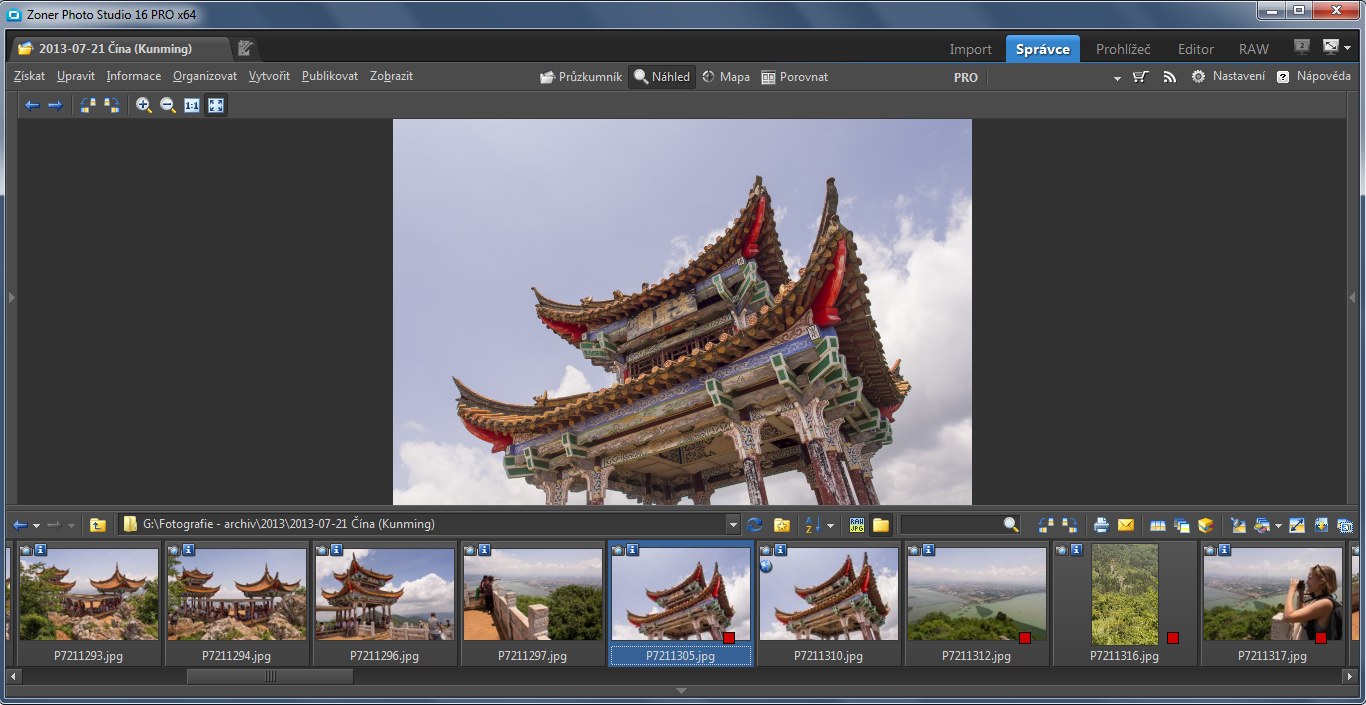Print the selected photo
The height and width of the screenshot is (705, 1366).
click(x=1102, y=525)
